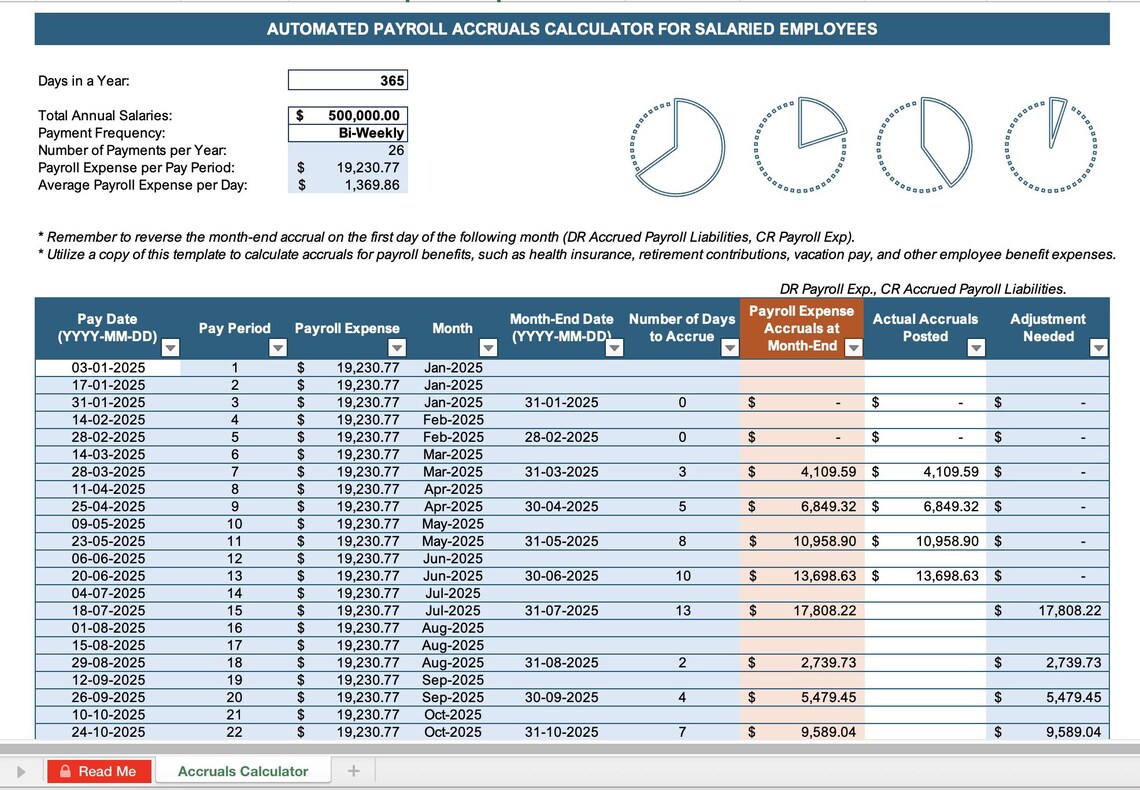Select the Accruals Calculator sheet tab
Image resolution: width=1140 pixels, height=790 pixels.
243,771
